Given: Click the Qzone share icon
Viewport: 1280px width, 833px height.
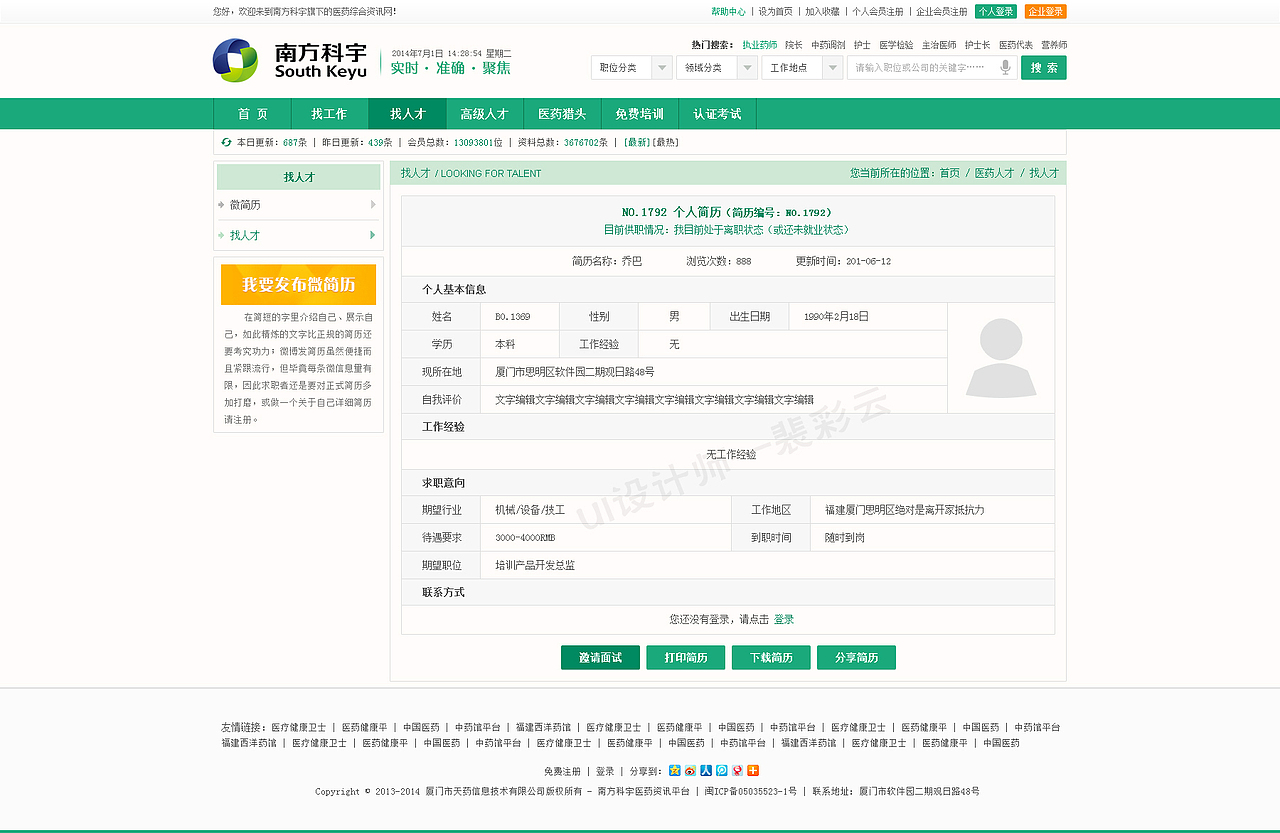Looking at the screenshot, I should click(674, 771).
